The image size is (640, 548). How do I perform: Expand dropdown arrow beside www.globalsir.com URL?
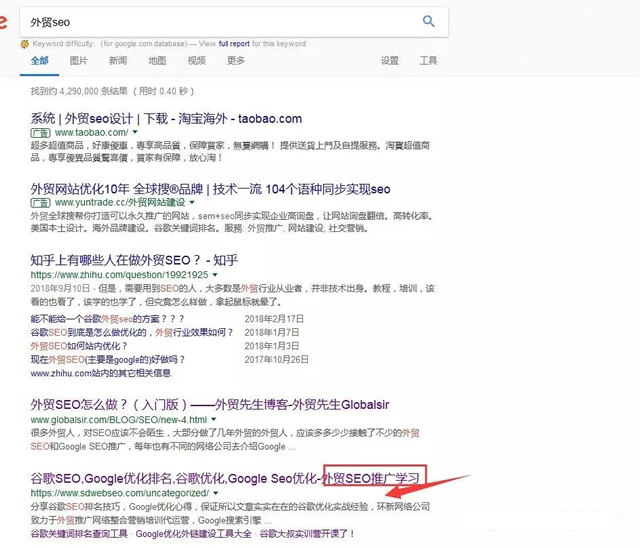point(214,421)
